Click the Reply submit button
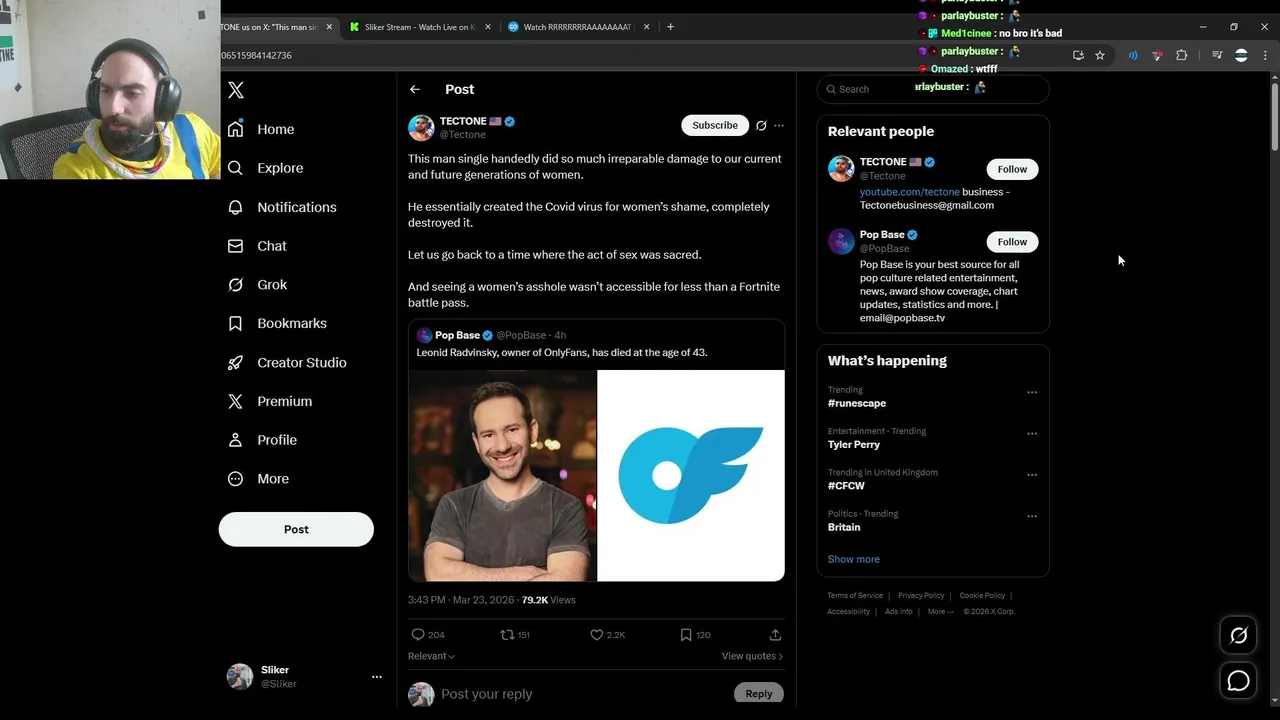 [x=759, y=694]
